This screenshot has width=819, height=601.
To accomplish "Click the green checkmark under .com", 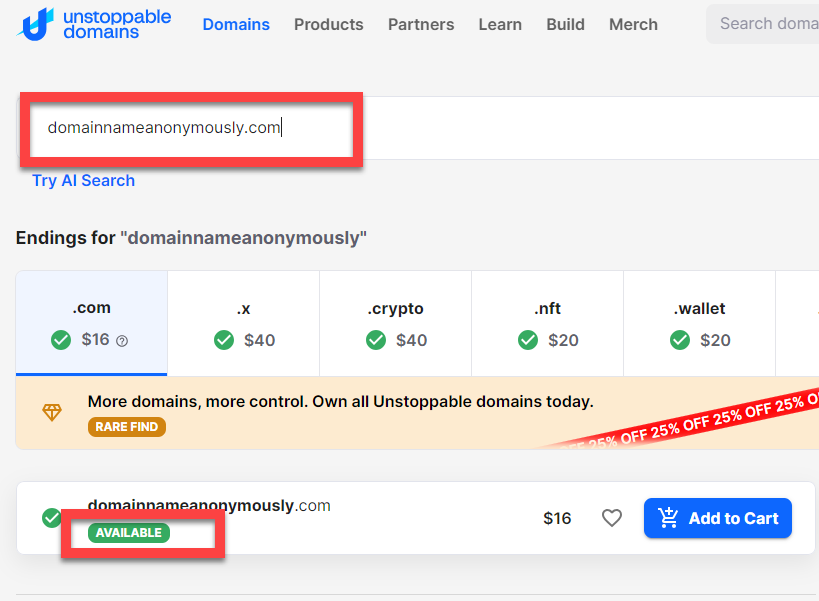I will coord(61,340).
